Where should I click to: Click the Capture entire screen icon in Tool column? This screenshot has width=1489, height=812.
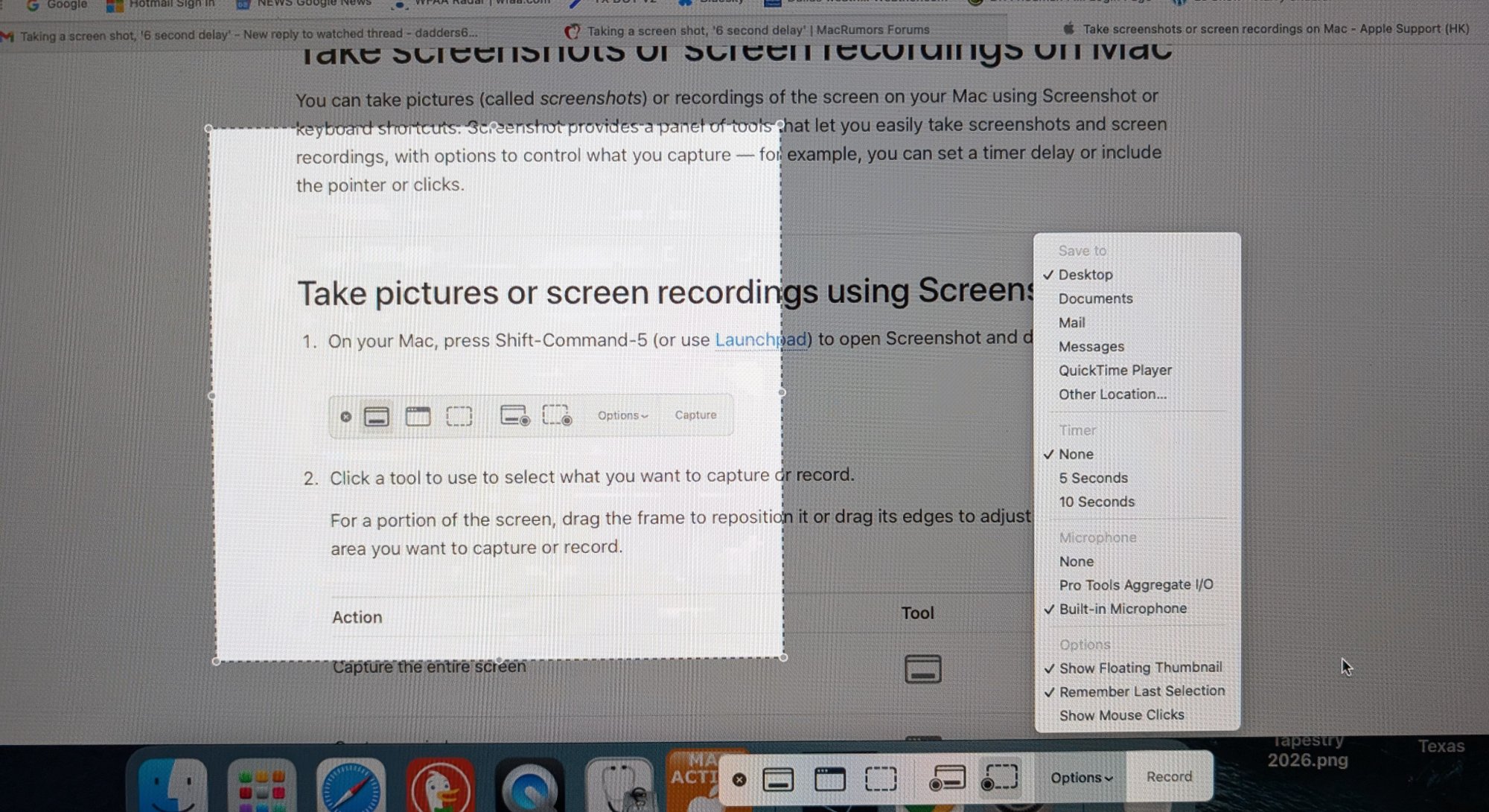(922, 668)
